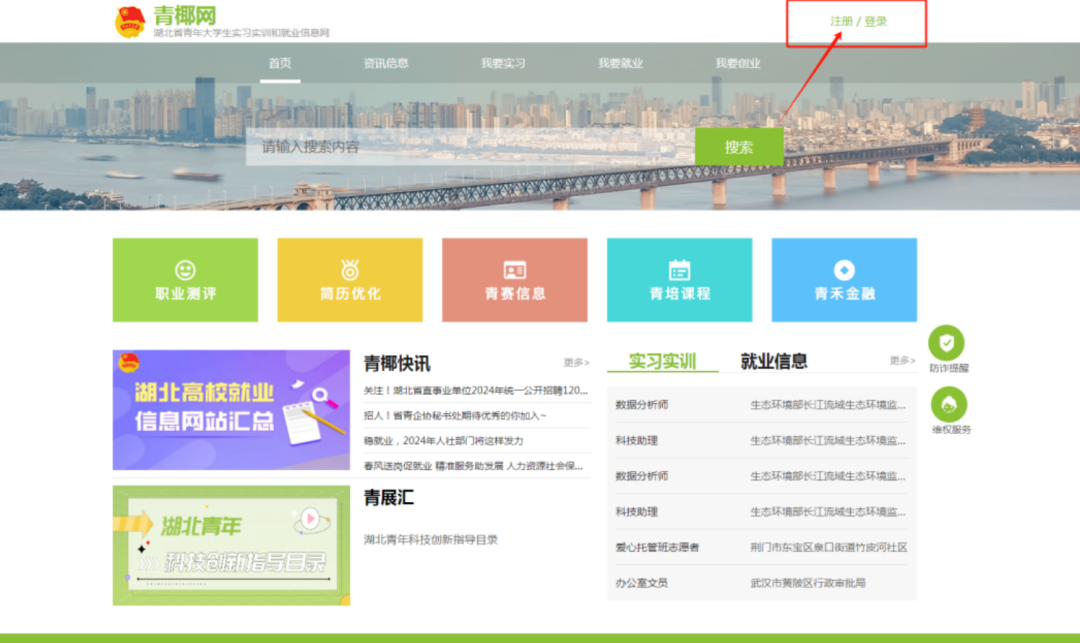Open news 稳就业，2024年人社部门将这样发力
The width and height of the screenshot is (1080, 643).
[x=444, y=441]
